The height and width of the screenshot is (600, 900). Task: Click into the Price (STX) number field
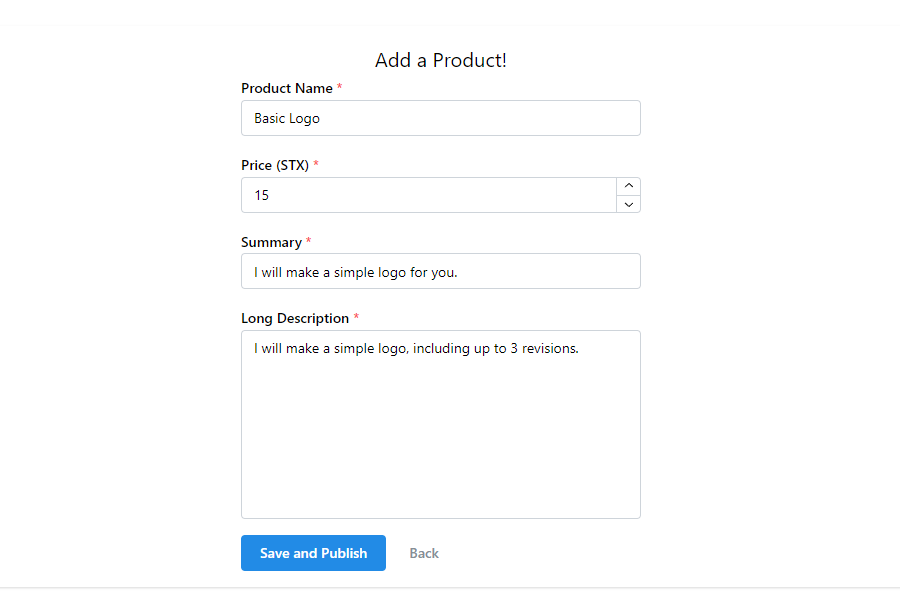pyautogui.click(x=428, y=195)
